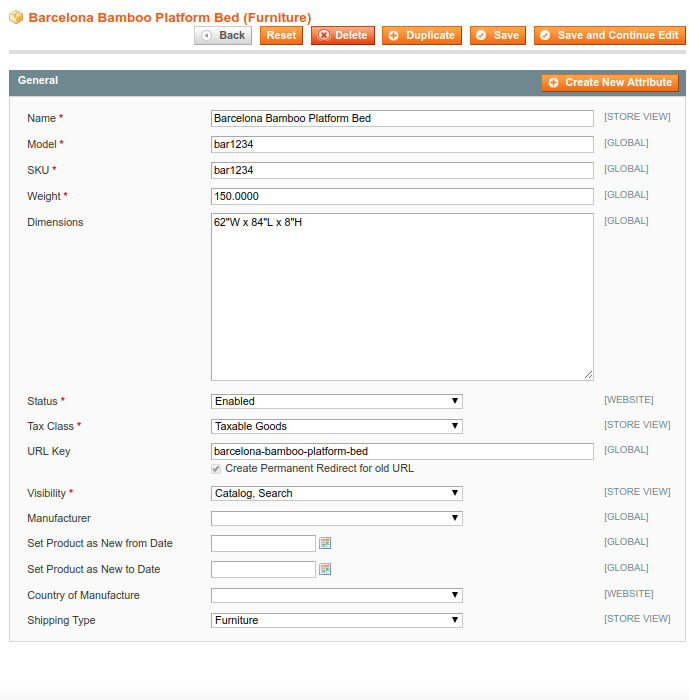The image size is (689, 700).
Task: Expand the Status dropdown
Action: (x=336, y=401)
